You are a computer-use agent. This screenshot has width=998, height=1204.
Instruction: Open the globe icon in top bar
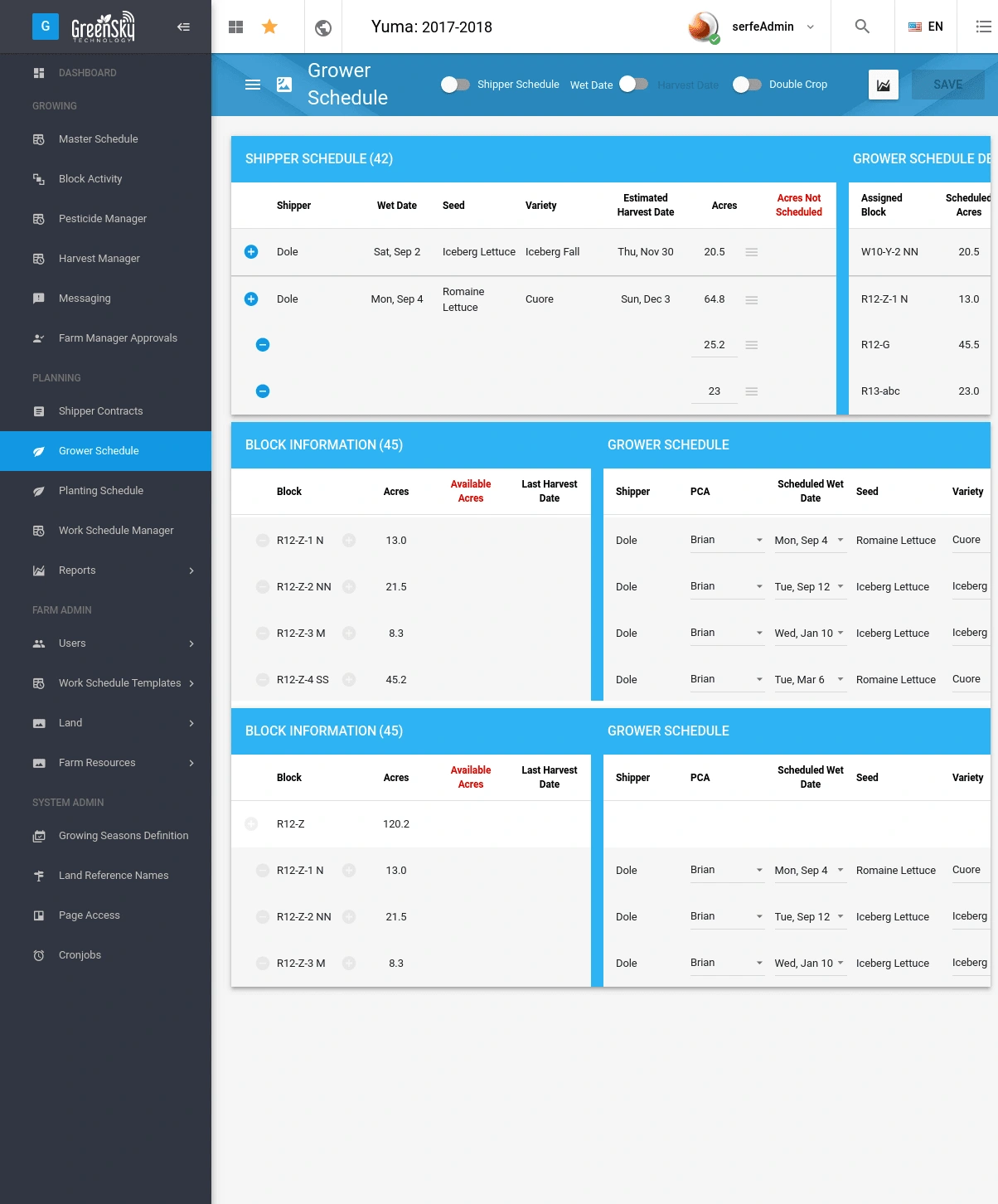click(x=323, y=27)
